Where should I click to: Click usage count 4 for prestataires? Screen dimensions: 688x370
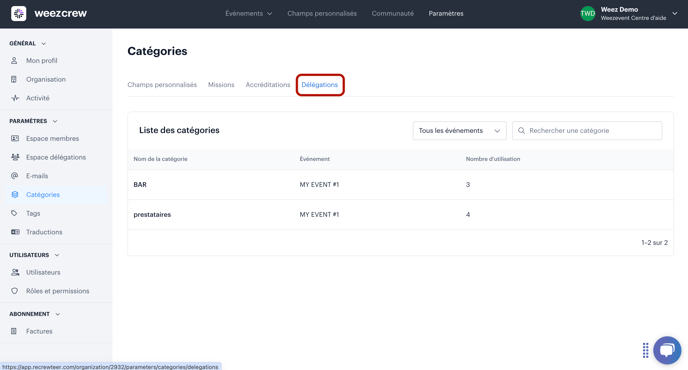pyautogui.click(x=468, y=215)
